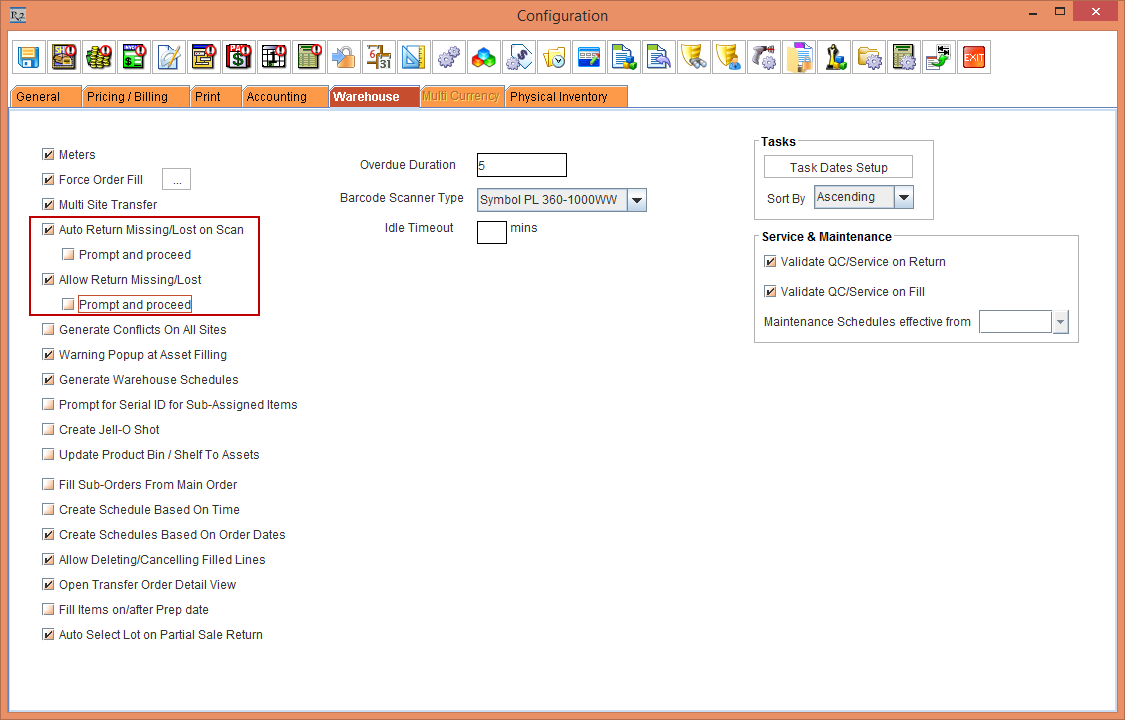
Task: Switch to the Accounting tab
Action: (x=285, y=96)
